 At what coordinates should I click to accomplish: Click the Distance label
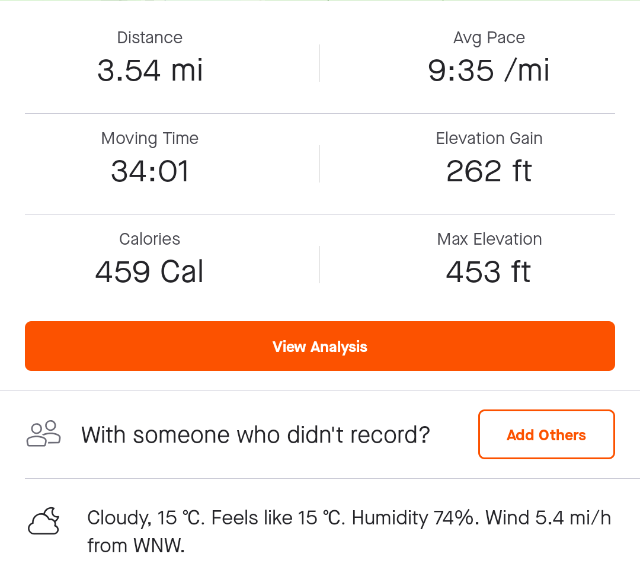coord(150,38)
